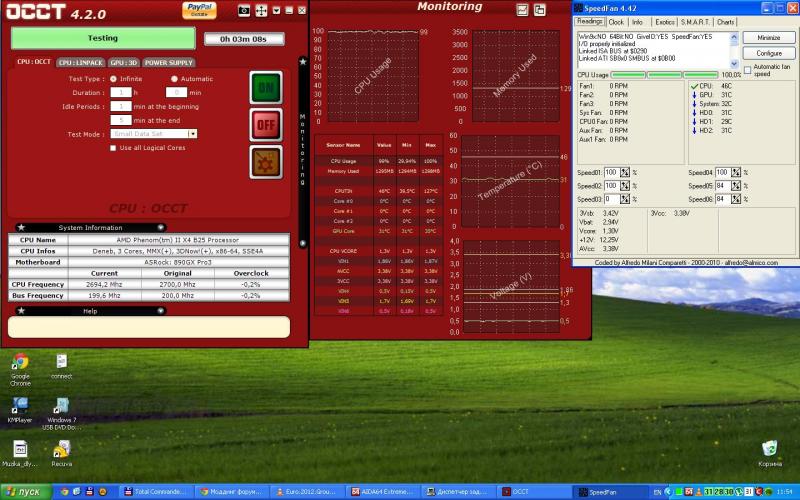Open the Exotics tab in SpeedFan
This screenshot has height=500, width=800.
[x=664, y=22]
